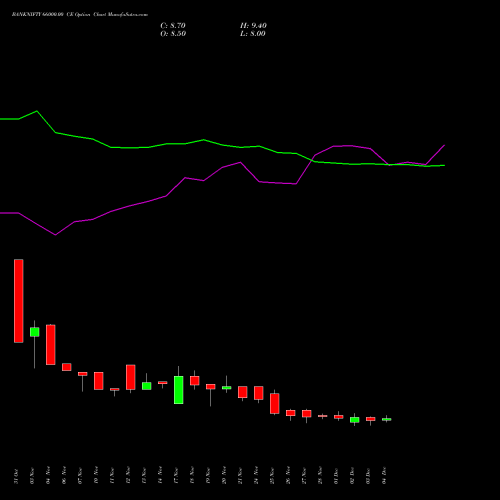500x500 pixels.
Task: Click the tall red 31 Oct candlestick
Action: click(19, 301)
